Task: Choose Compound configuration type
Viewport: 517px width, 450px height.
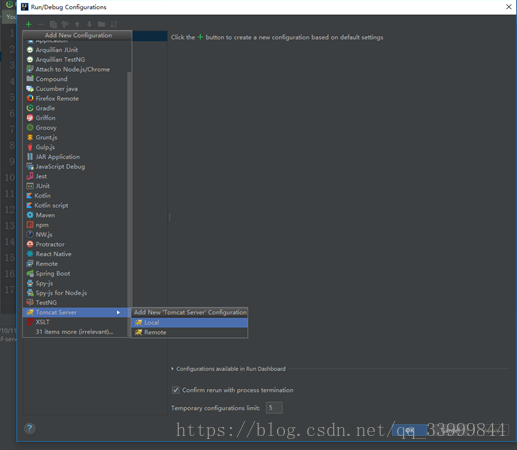Action: [x=75, y=79]
